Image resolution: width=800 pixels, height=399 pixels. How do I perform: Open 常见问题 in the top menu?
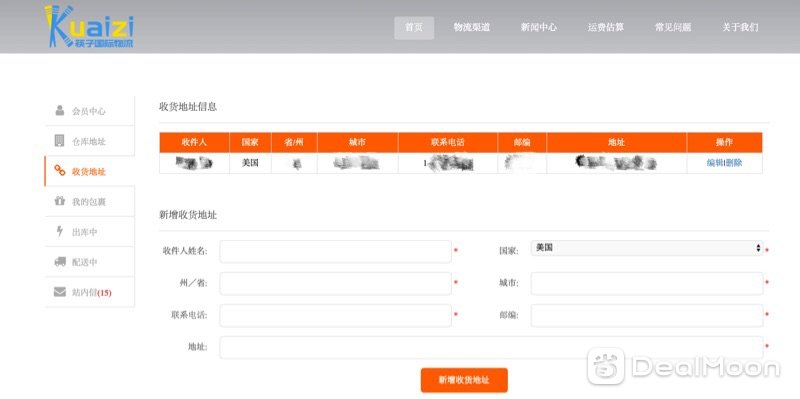click(x=672, y=28)
